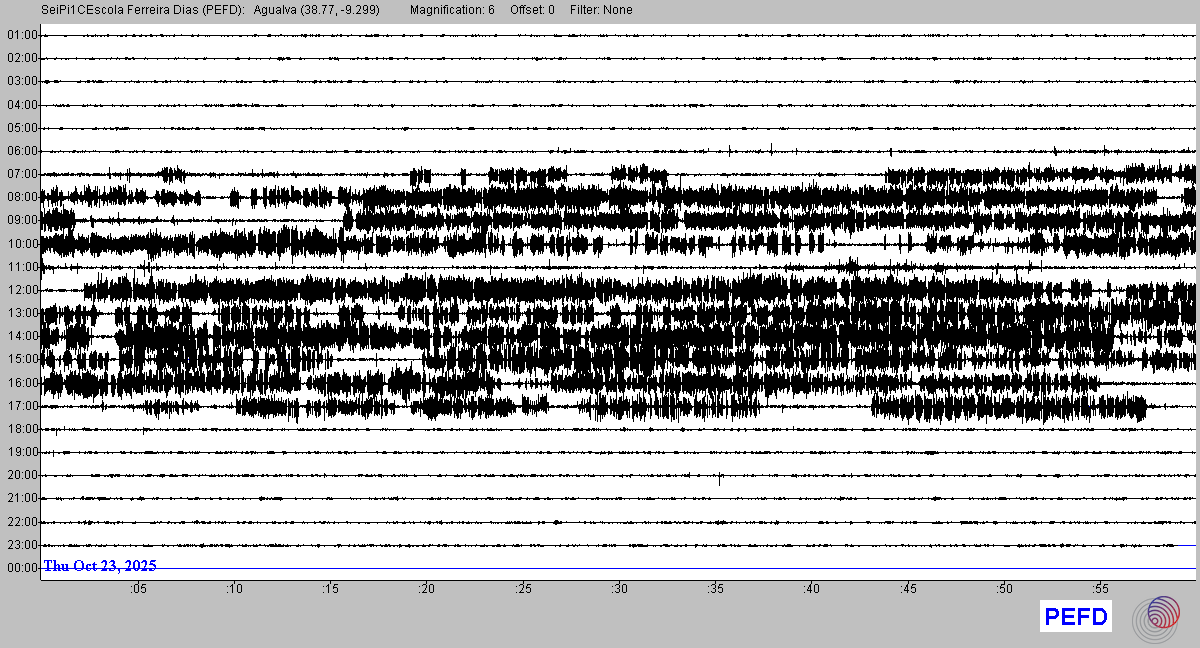Select the 17:00 hour row label

click(21, 406)
